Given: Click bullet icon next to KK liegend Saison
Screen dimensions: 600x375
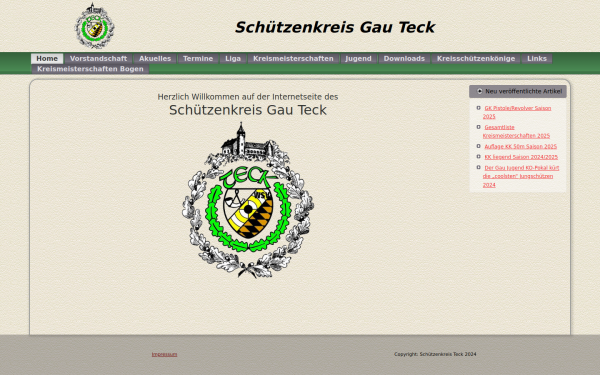Looking at the screenshot, I should 478,157.
